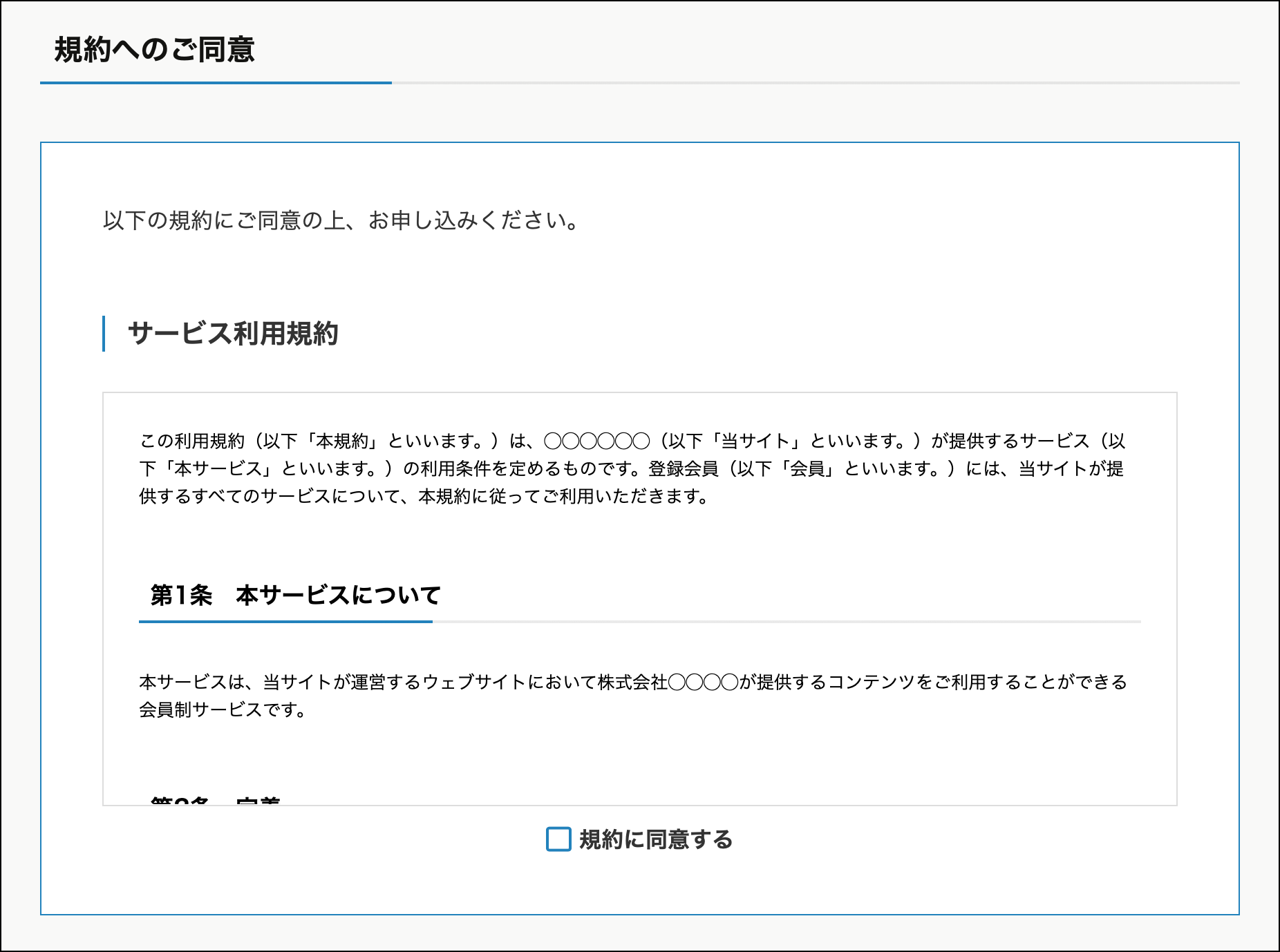Click the blue underline below 第1条 heading
1280x952 pixels.
(x=285, y=622)
